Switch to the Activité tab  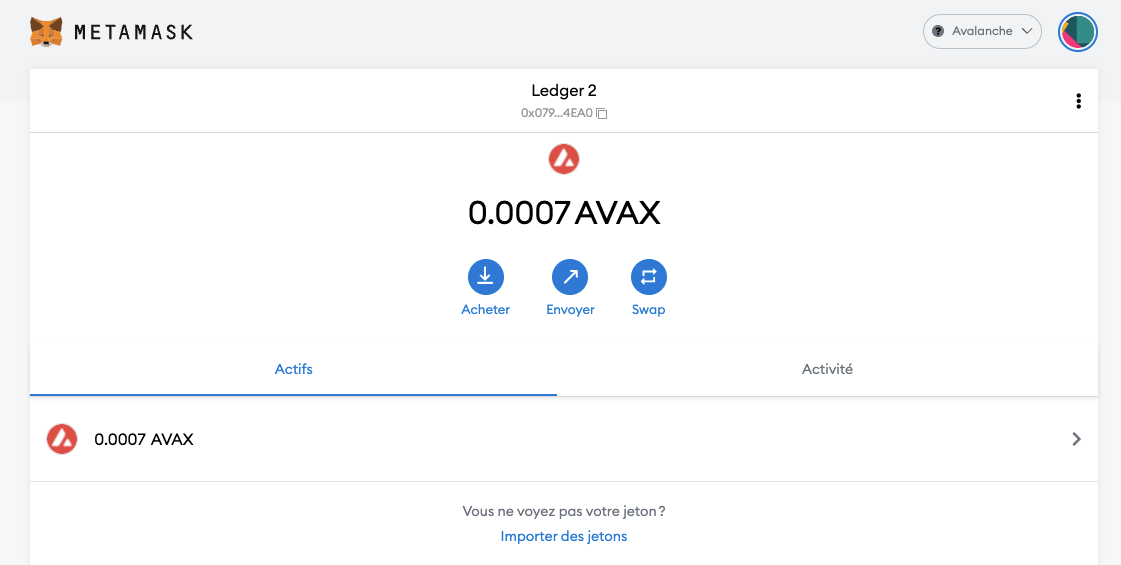click(x=827, y=369)
